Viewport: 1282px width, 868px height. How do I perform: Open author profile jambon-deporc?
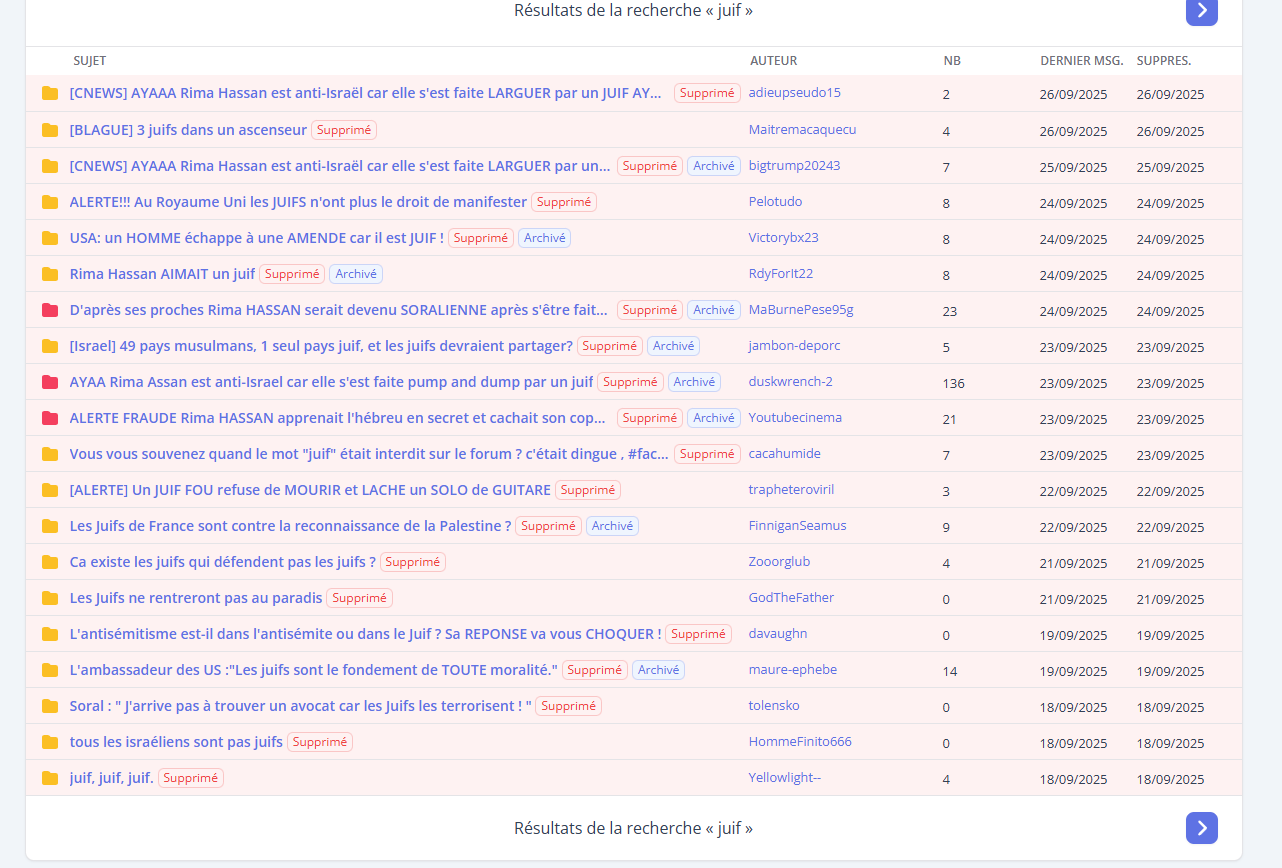[x=794, y=345]
